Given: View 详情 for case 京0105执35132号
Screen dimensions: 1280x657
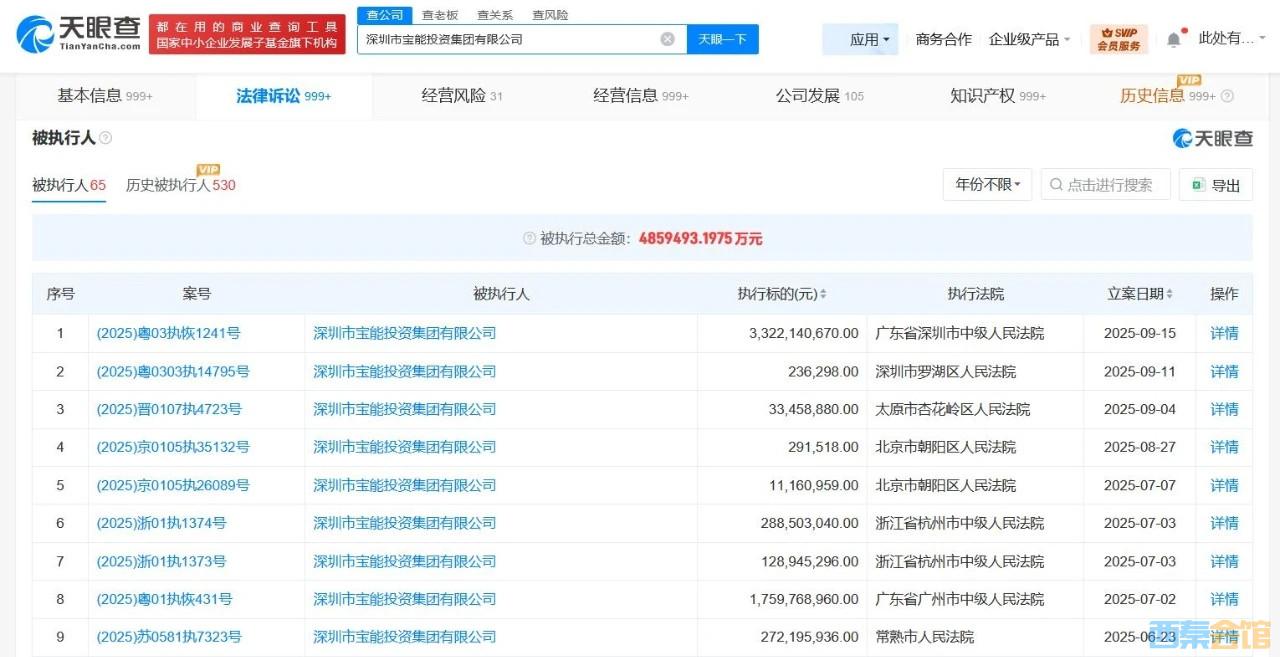Looking at the screenshot, I should (x=1224, y=447).
